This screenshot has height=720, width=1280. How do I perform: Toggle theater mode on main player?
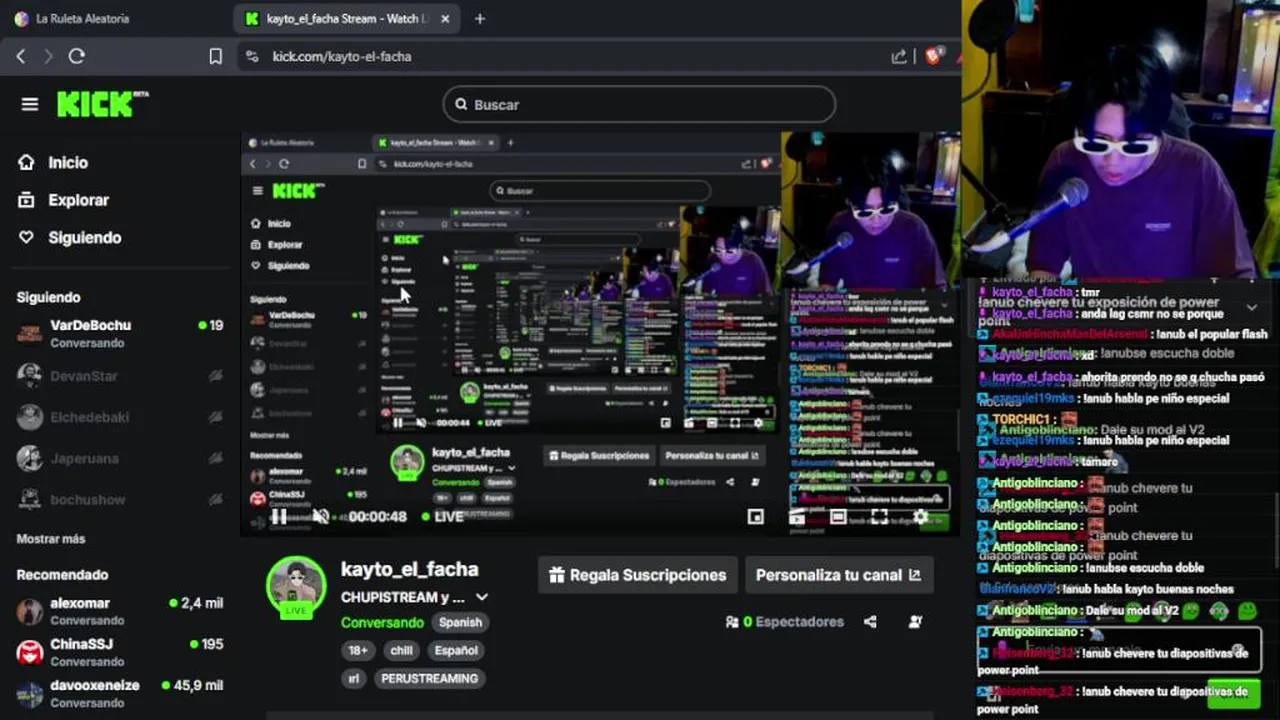point(838,517)
